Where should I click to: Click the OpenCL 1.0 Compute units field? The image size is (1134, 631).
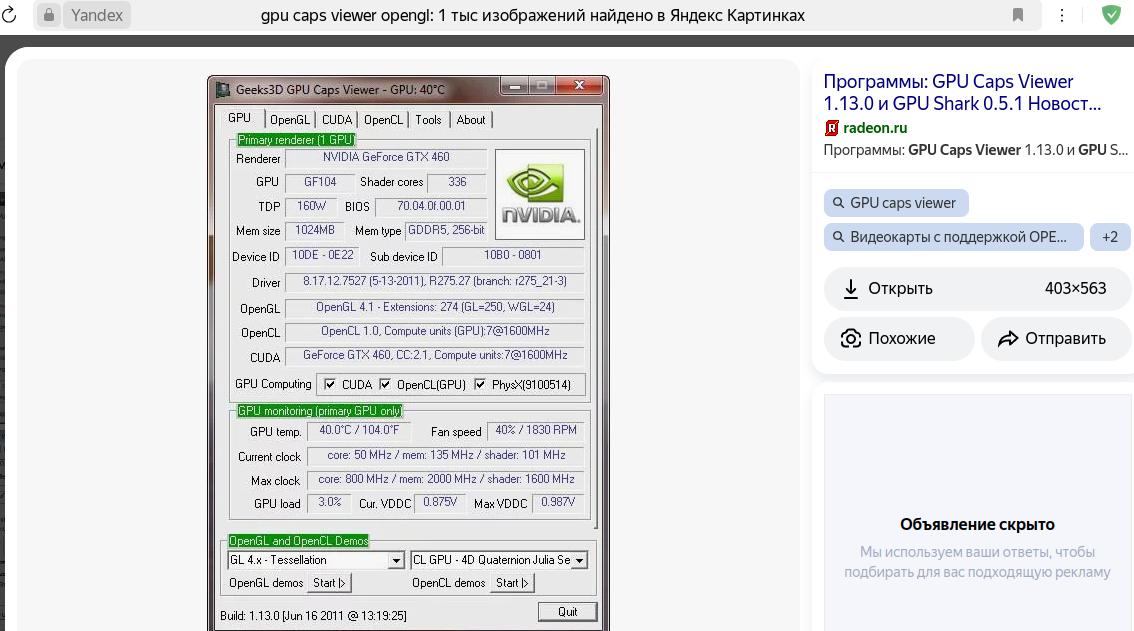[435, 332]
